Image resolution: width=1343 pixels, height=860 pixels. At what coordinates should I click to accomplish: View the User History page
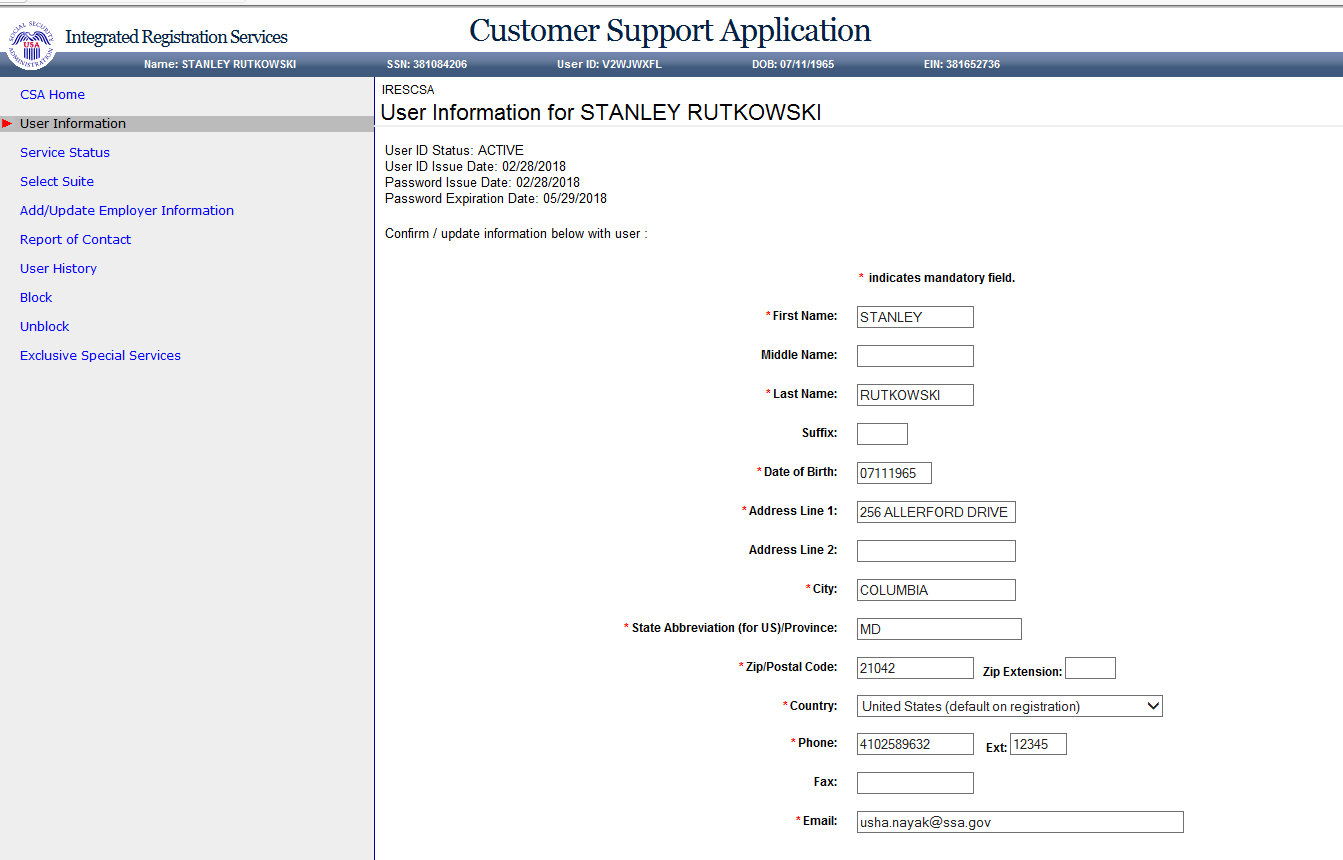coord(58,269)
